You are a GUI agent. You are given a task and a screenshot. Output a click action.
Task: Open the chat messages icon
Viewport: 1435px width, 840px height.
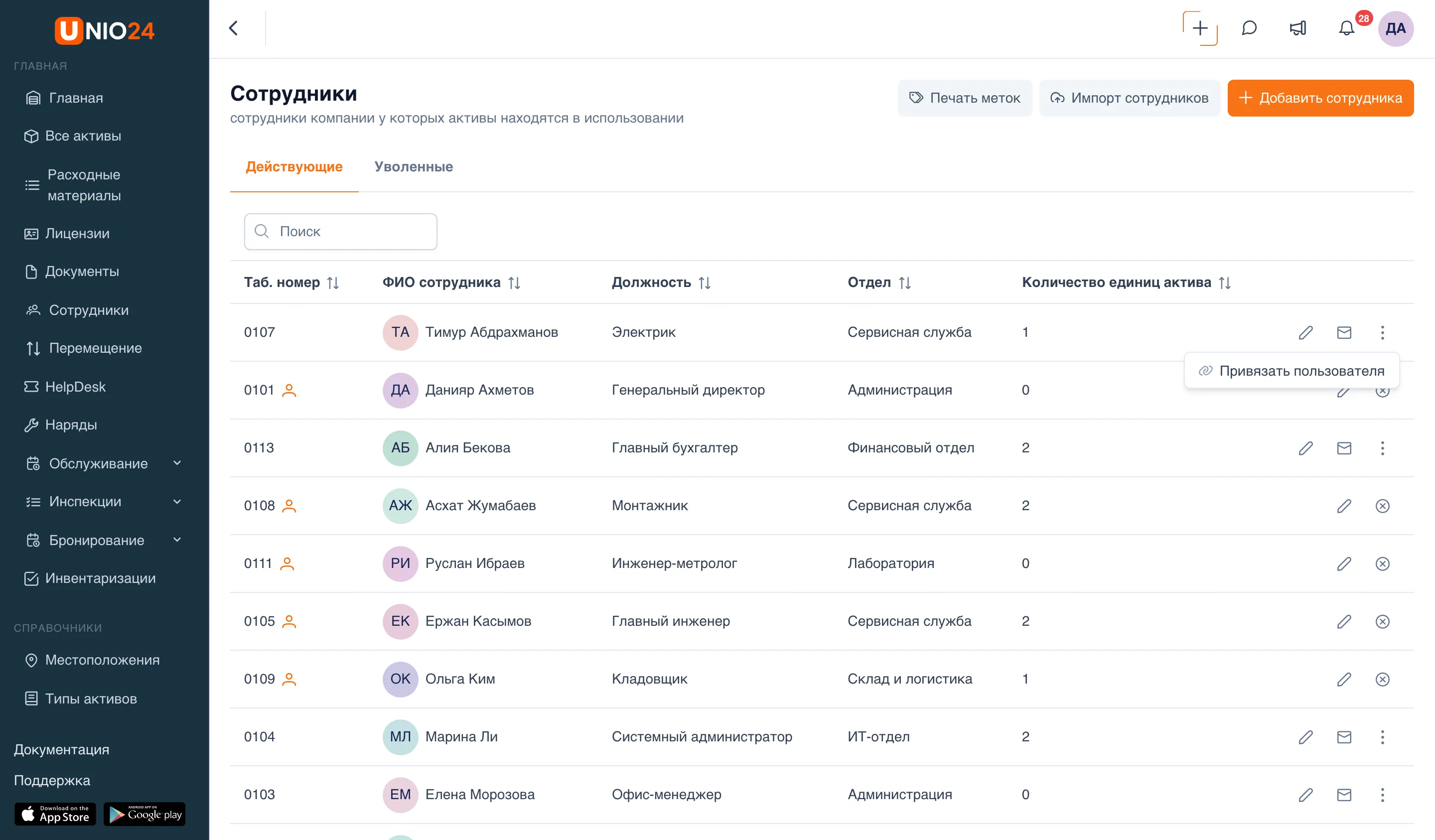[1249, 28]
